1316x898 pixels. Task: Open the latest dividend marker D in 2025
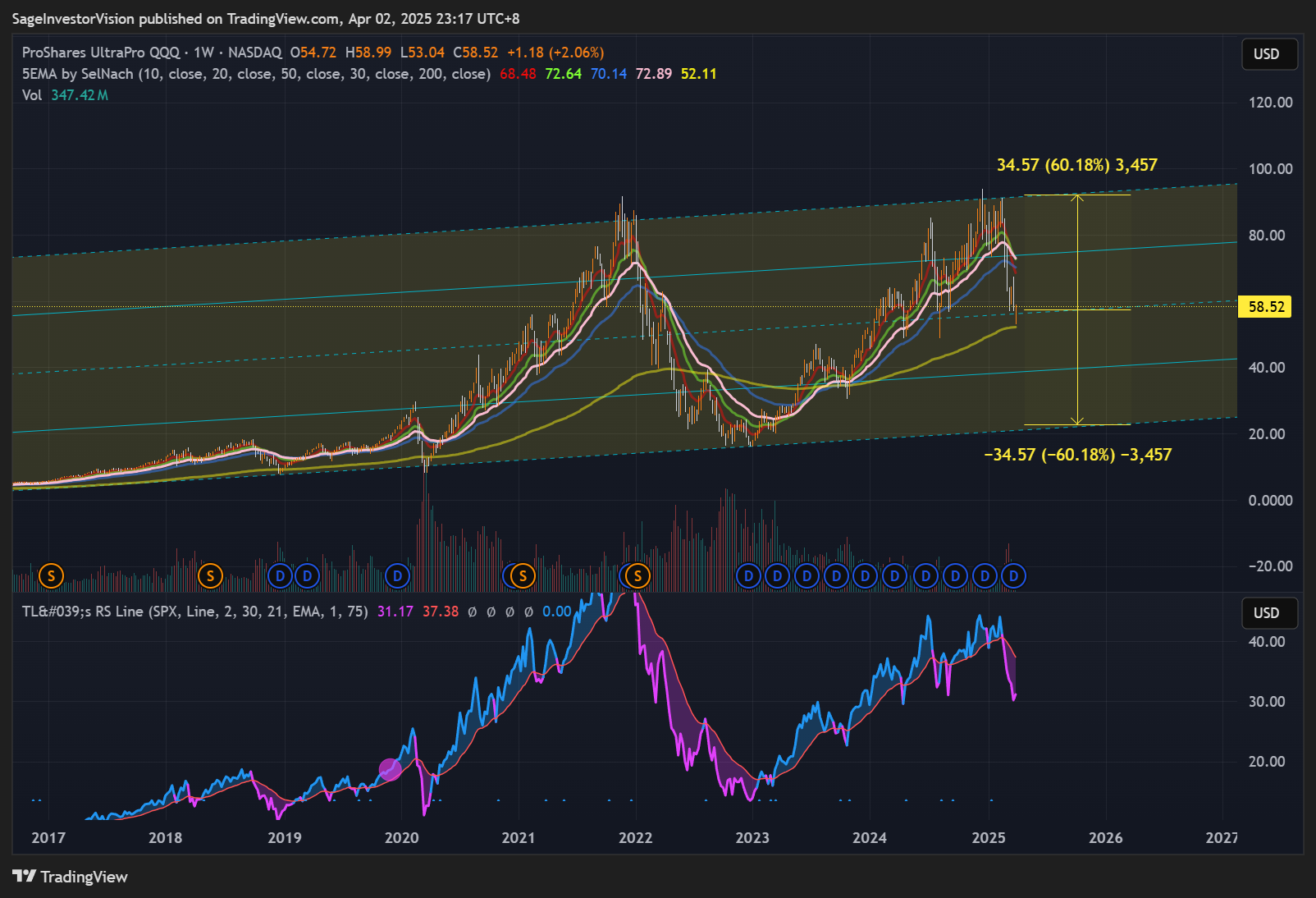coord(1014,576)
